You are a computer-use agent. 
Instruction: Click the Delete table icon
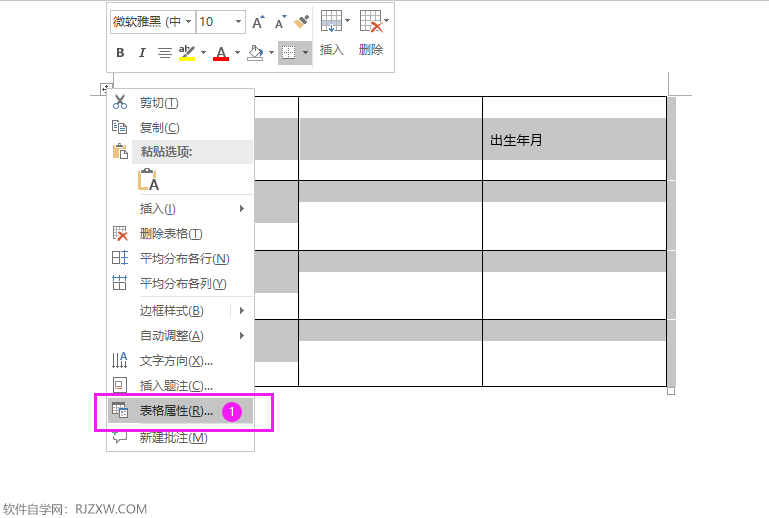tap(371, 22)
